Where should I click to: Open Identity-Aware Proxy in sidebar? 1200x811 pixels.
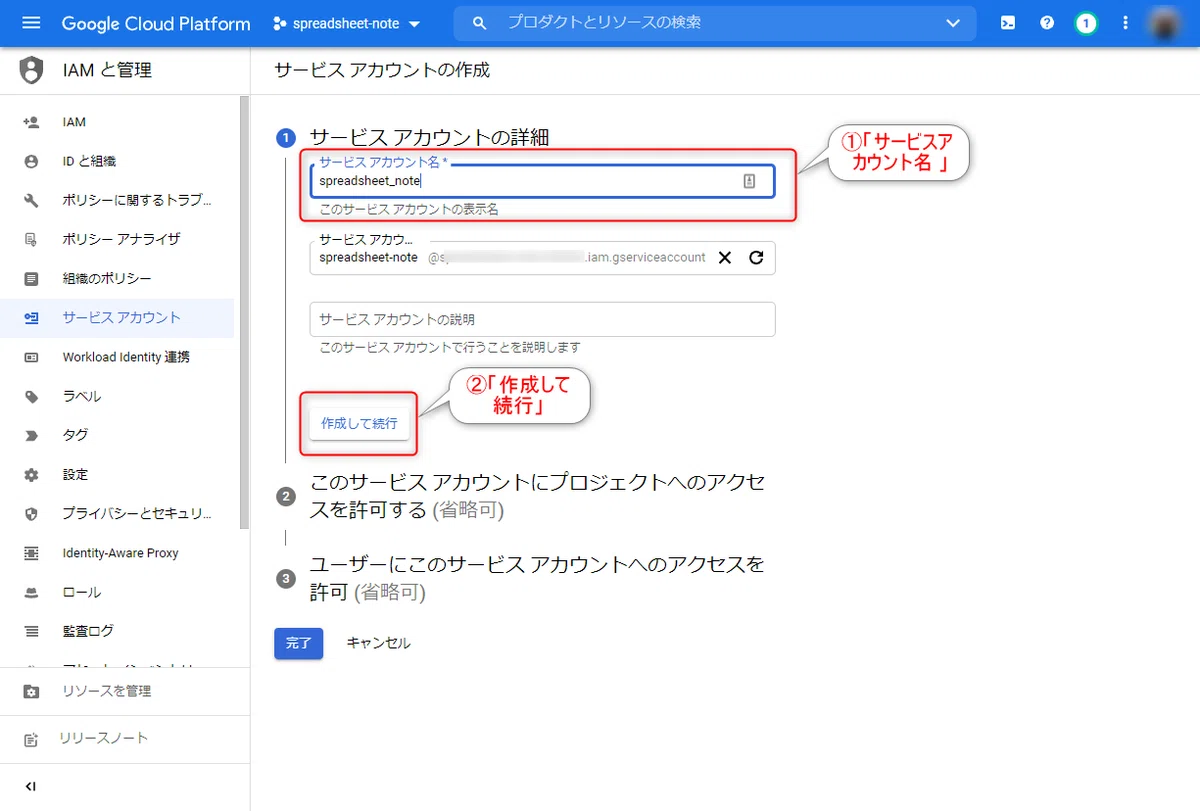point(117,553)
